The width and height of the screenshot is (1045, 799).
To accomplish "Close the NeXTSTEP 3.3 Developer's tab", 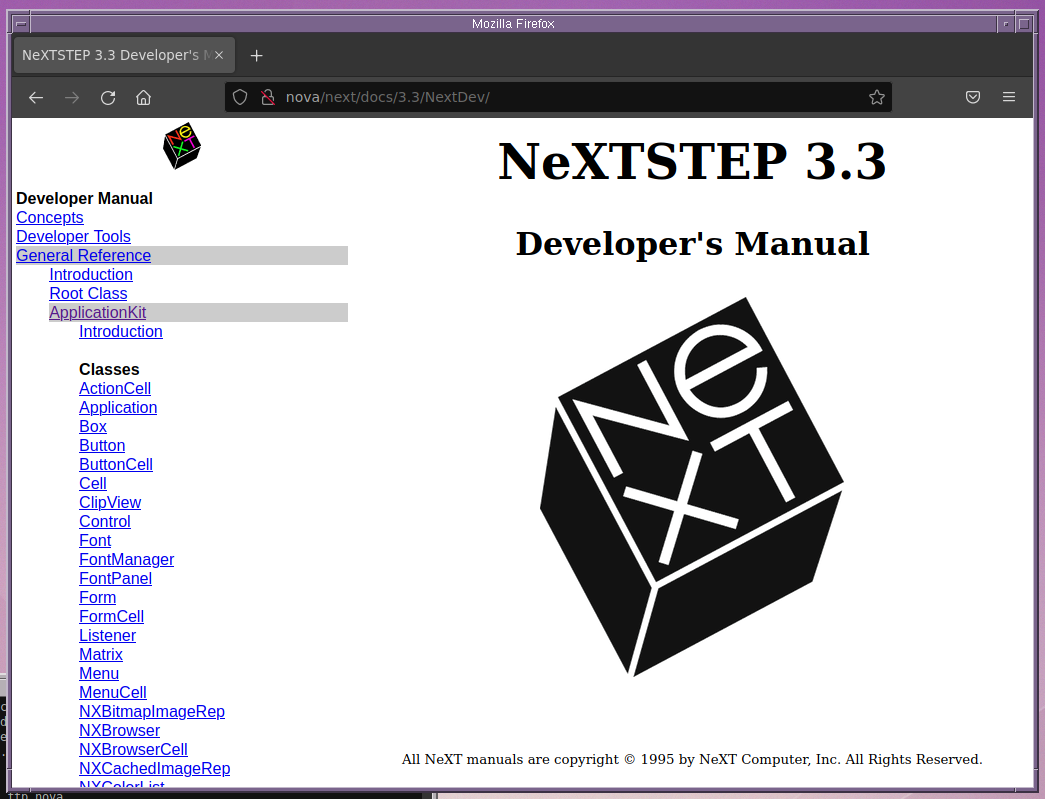I will pos(219,55).
